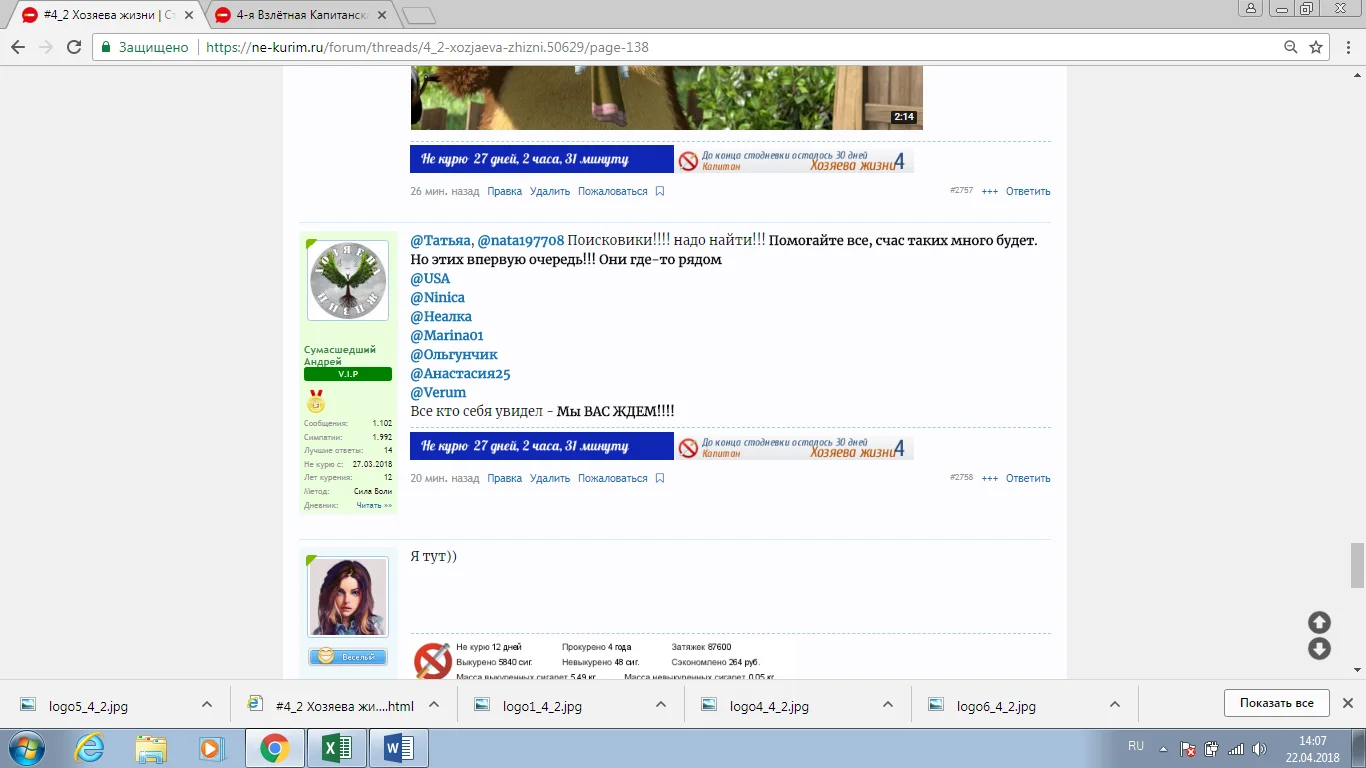Viewport: 1366px width, 768px height.
Task: Open Excel from the taskbar
Action: pyautogui.click(x=337, y=748)
